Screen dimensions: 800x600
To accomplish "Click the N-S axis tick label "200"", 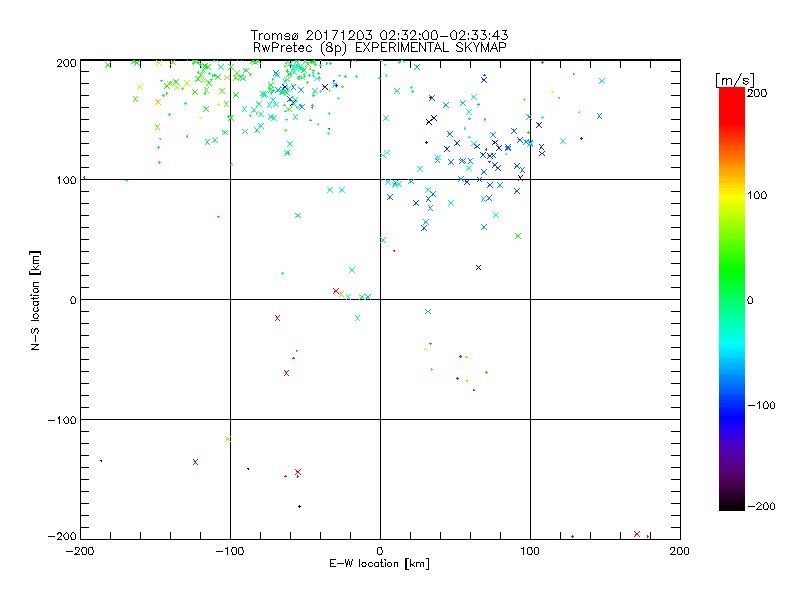I will (x=66, y=63).
